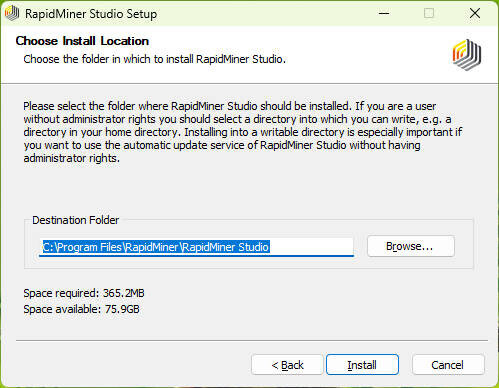Minimize the setup window
Viewport: 499px width, 388px height.
coord(384,13)
